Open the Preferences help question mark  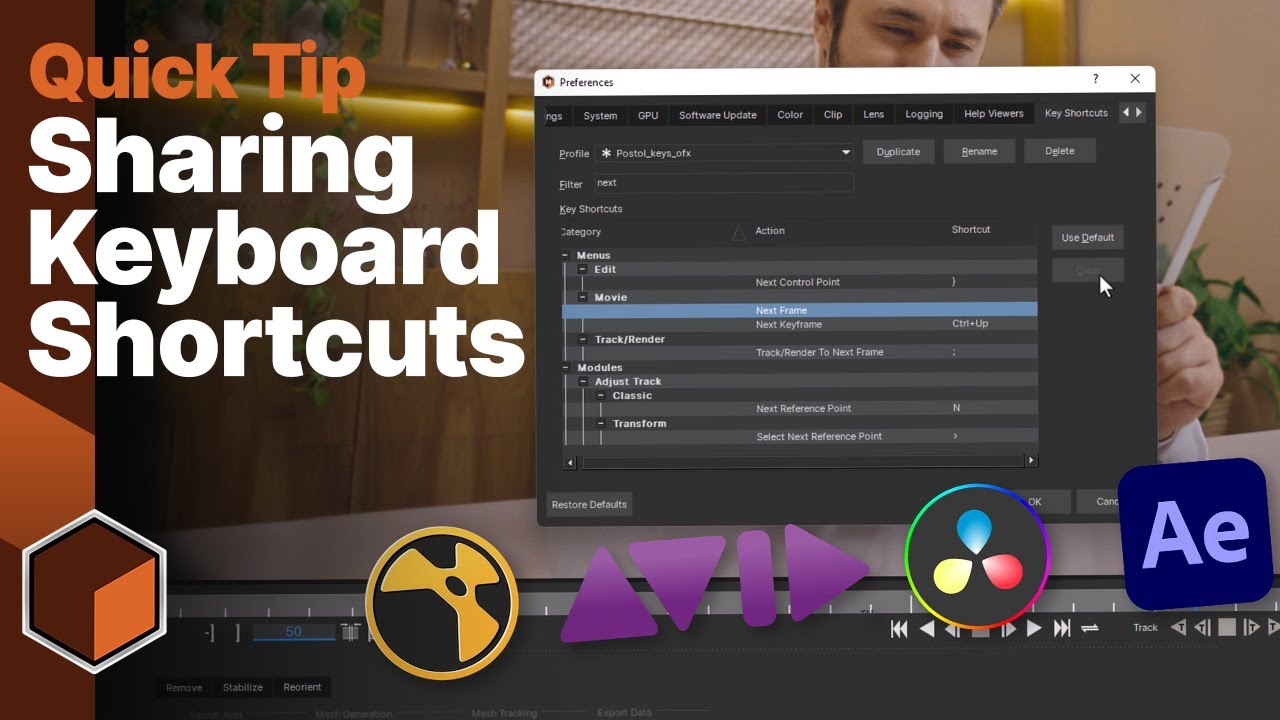click(x=1095, y=79)
